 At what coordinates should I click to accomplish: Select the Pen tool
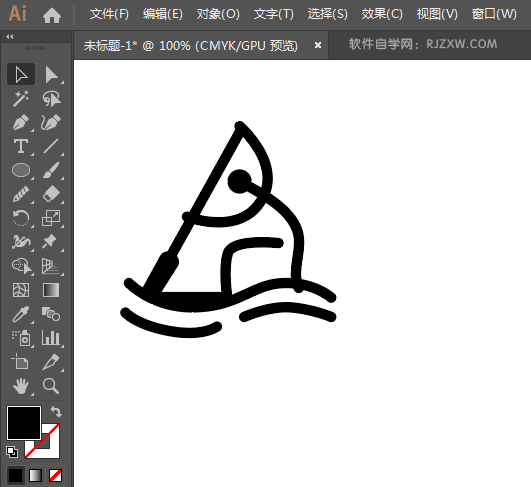[x=21, y=122]
